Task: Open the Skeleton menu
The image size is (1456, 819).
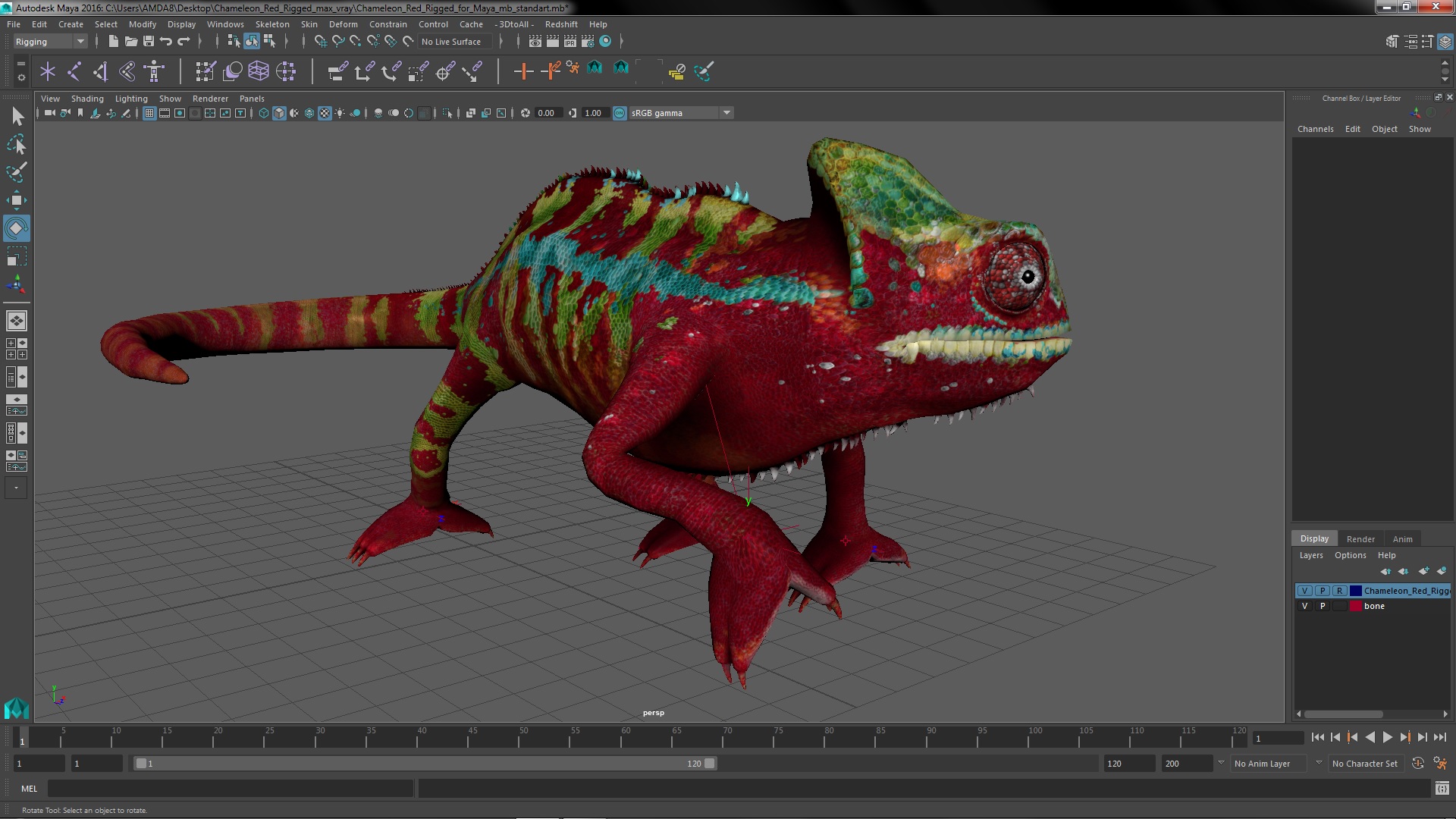Action: tap(271, 24)
